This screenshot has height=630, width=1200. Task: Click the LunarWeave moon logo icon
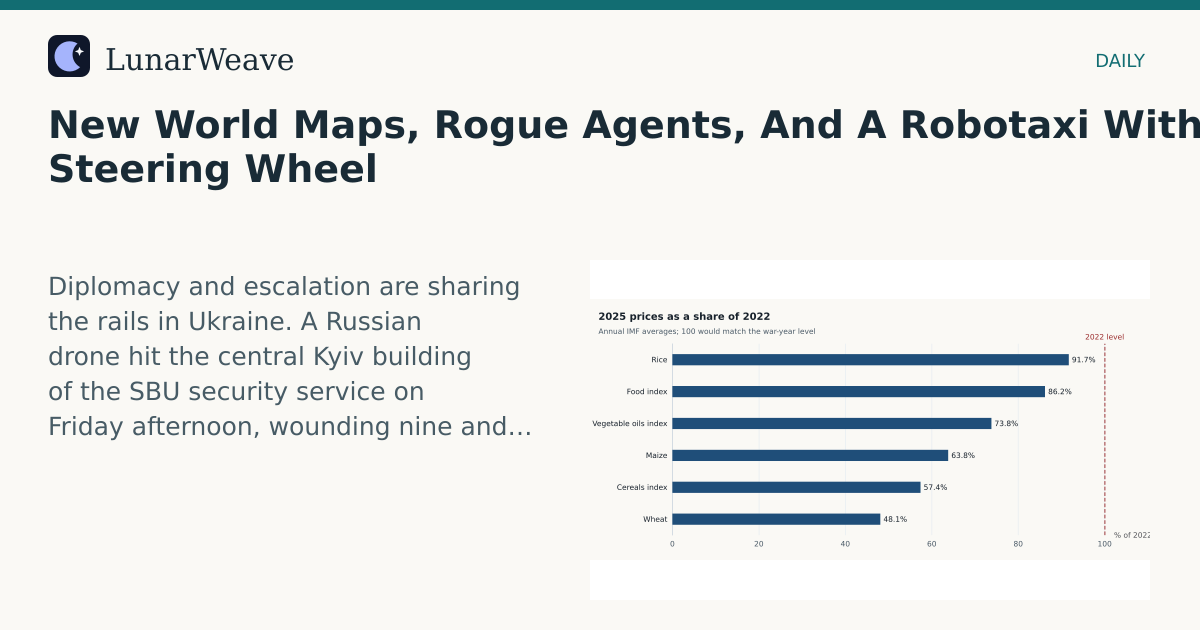click(69, 56)
